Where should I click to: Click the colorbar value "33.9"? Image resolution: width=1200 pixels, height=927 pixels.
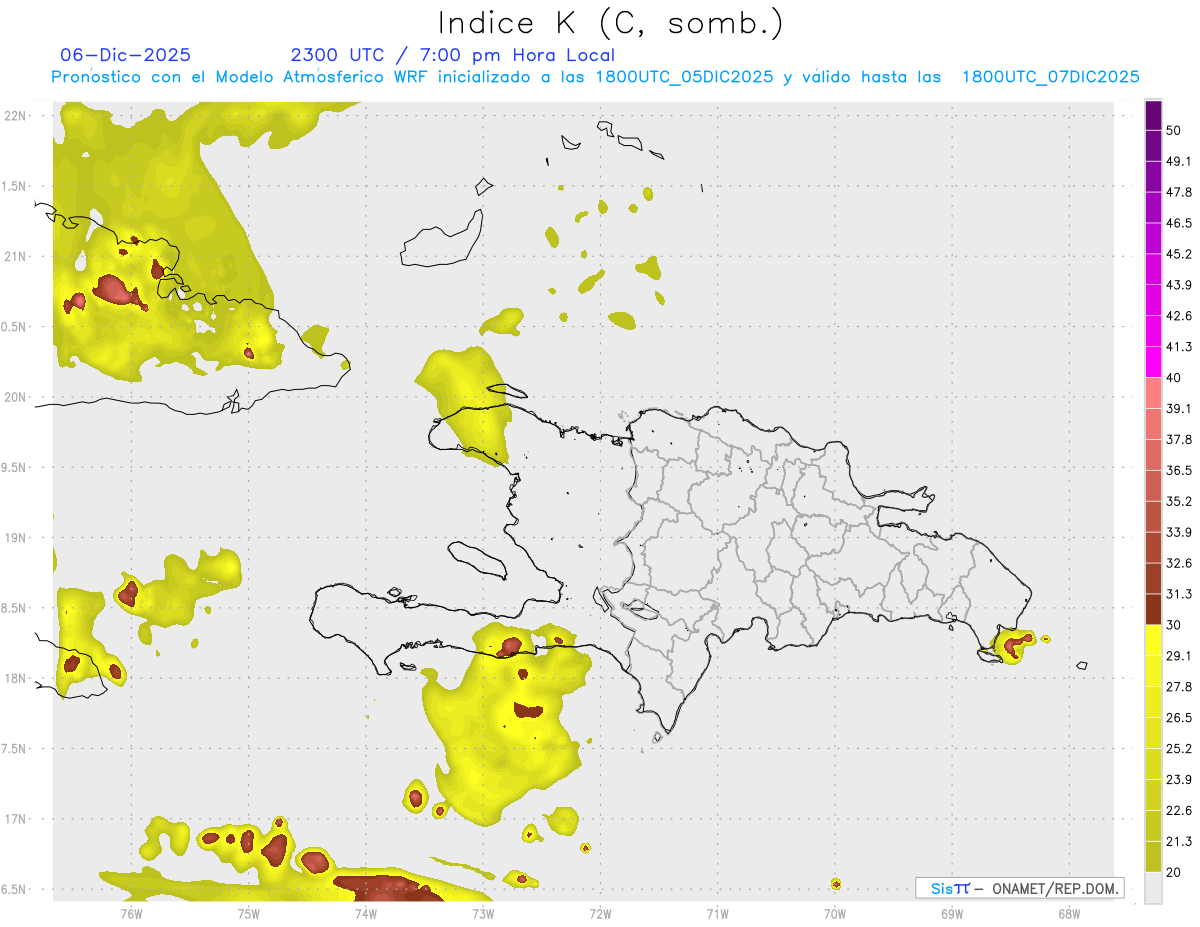tap(1179, 532)
